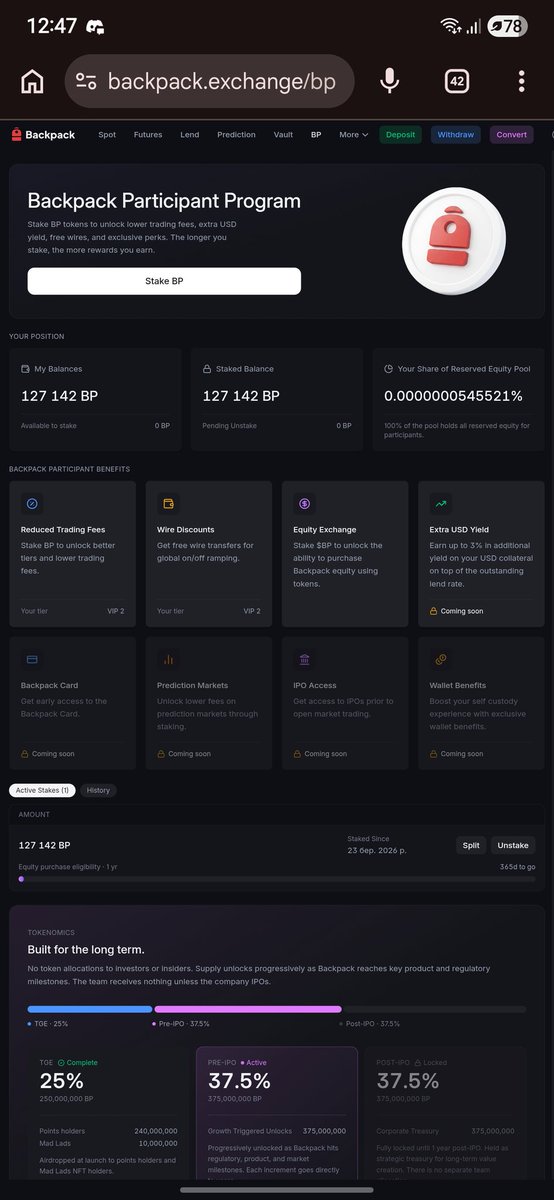Open the Spot menu item

coord(107,135)
